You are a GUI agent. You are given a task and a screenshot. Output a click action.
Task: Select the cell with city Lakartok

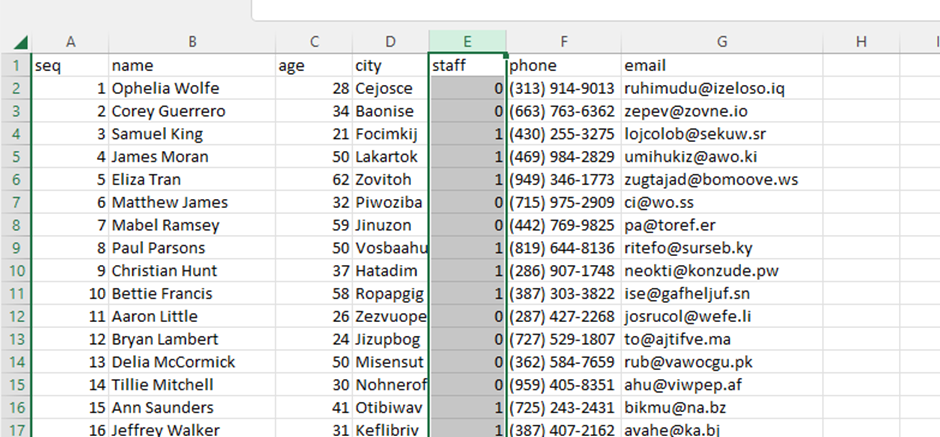point(390,157)
